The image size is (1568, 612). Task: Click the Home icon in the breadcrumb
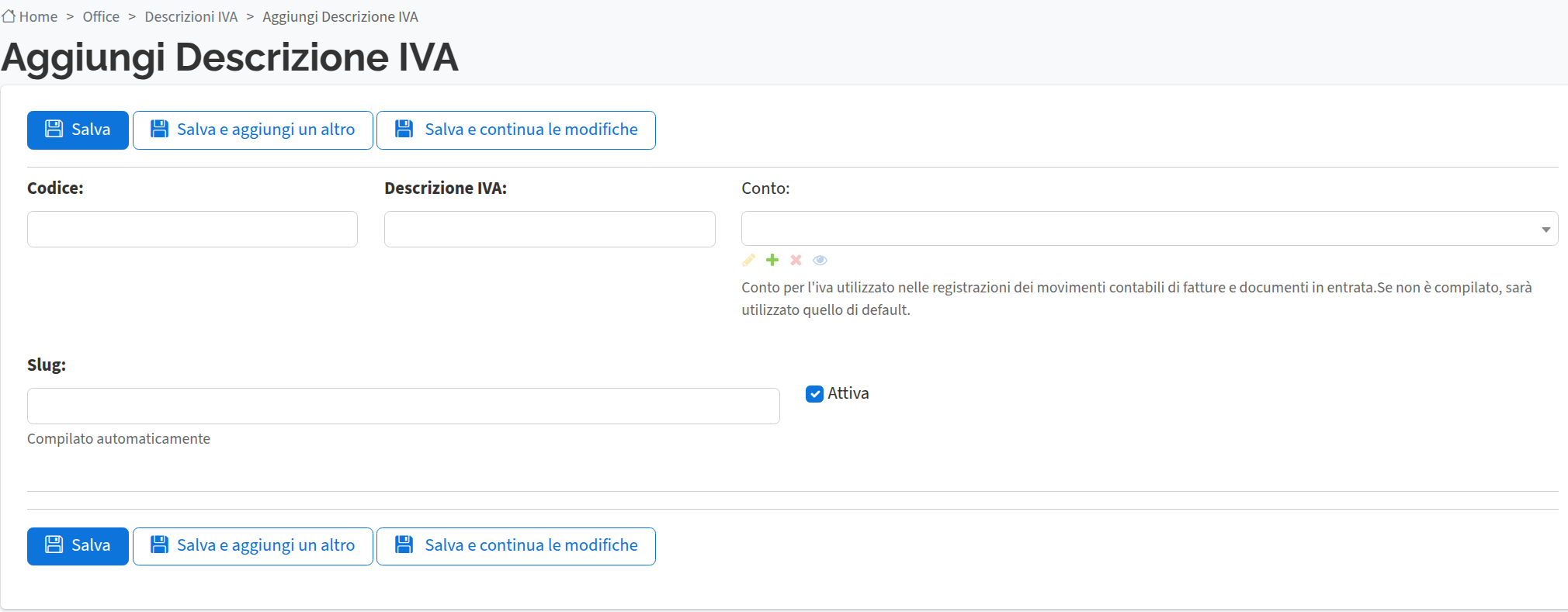point(9,16)
